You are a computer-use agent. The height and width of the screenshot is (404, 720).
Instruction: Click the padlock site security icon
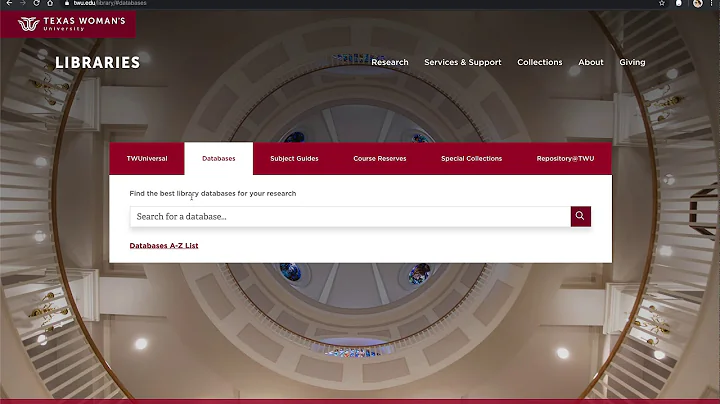67,3
